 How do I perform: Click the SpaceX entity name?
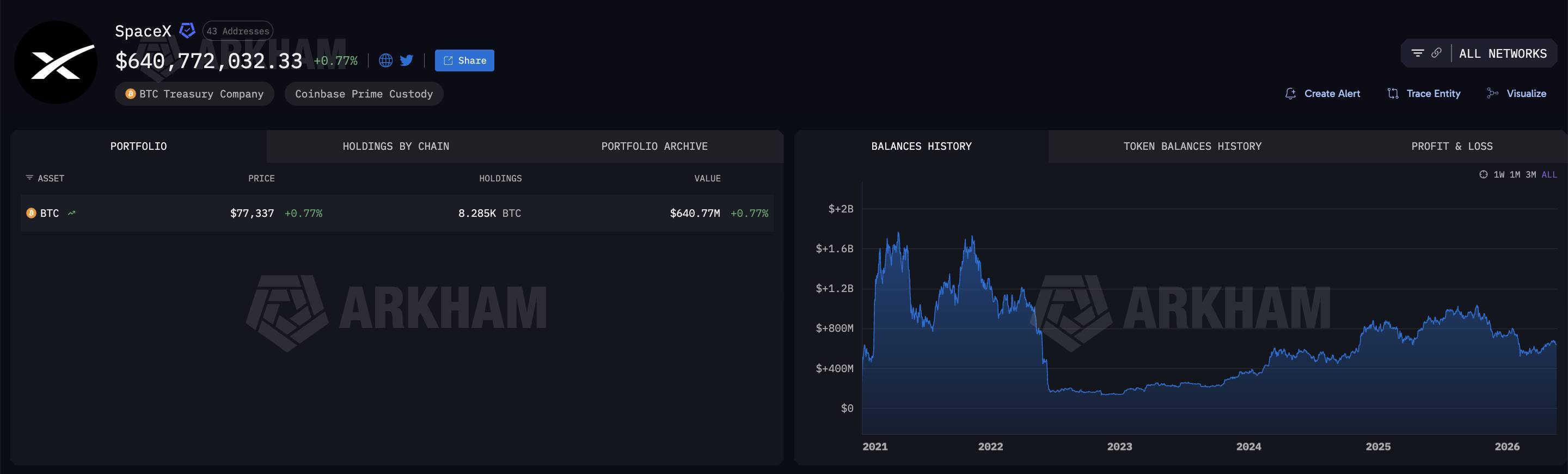[143, 31]
